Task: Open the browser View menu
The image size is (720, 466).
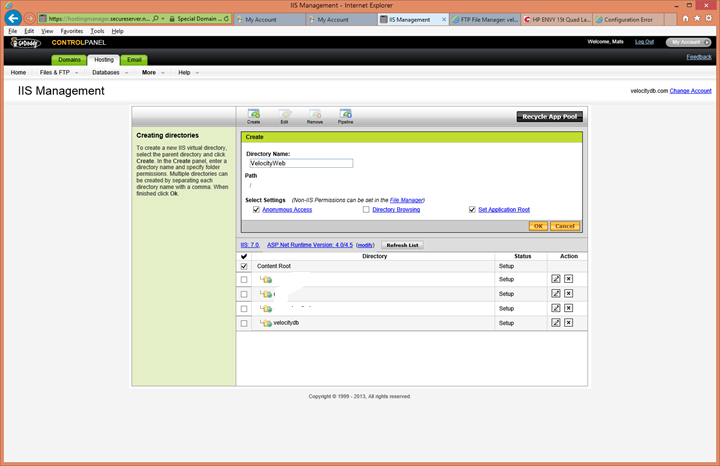Action: 47,31
